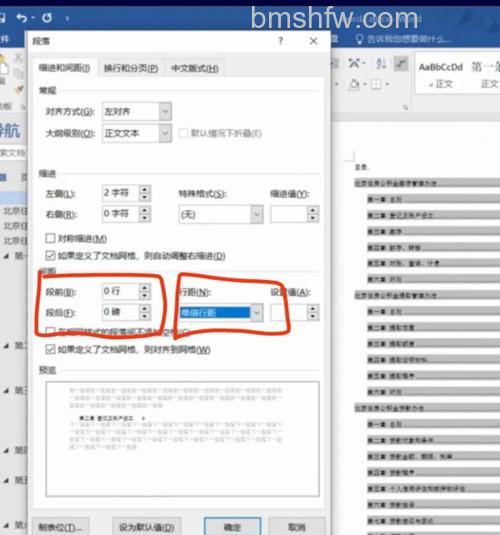
Task: Click the Sort A-Z icon in ribbon
Action: (x=381, y=63)
